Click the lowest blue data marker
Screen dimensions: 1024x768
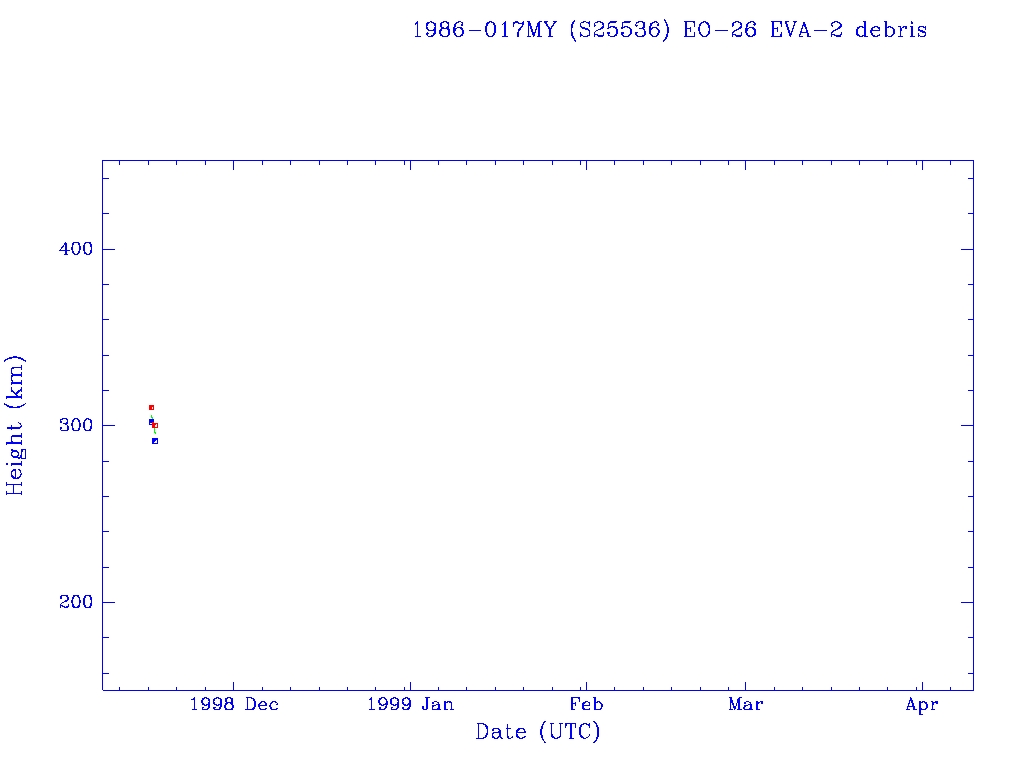click(155, 441)
